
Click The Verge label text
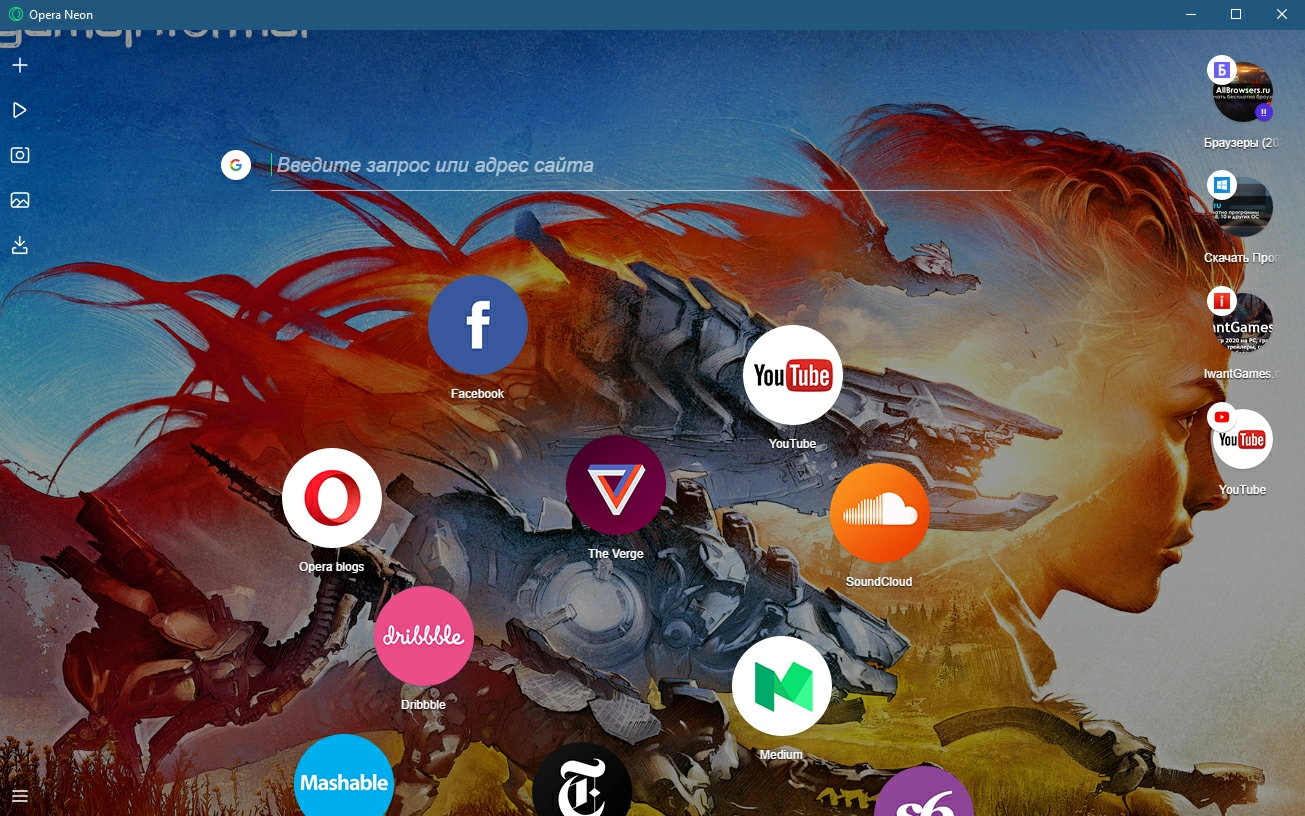pos(616,554)
